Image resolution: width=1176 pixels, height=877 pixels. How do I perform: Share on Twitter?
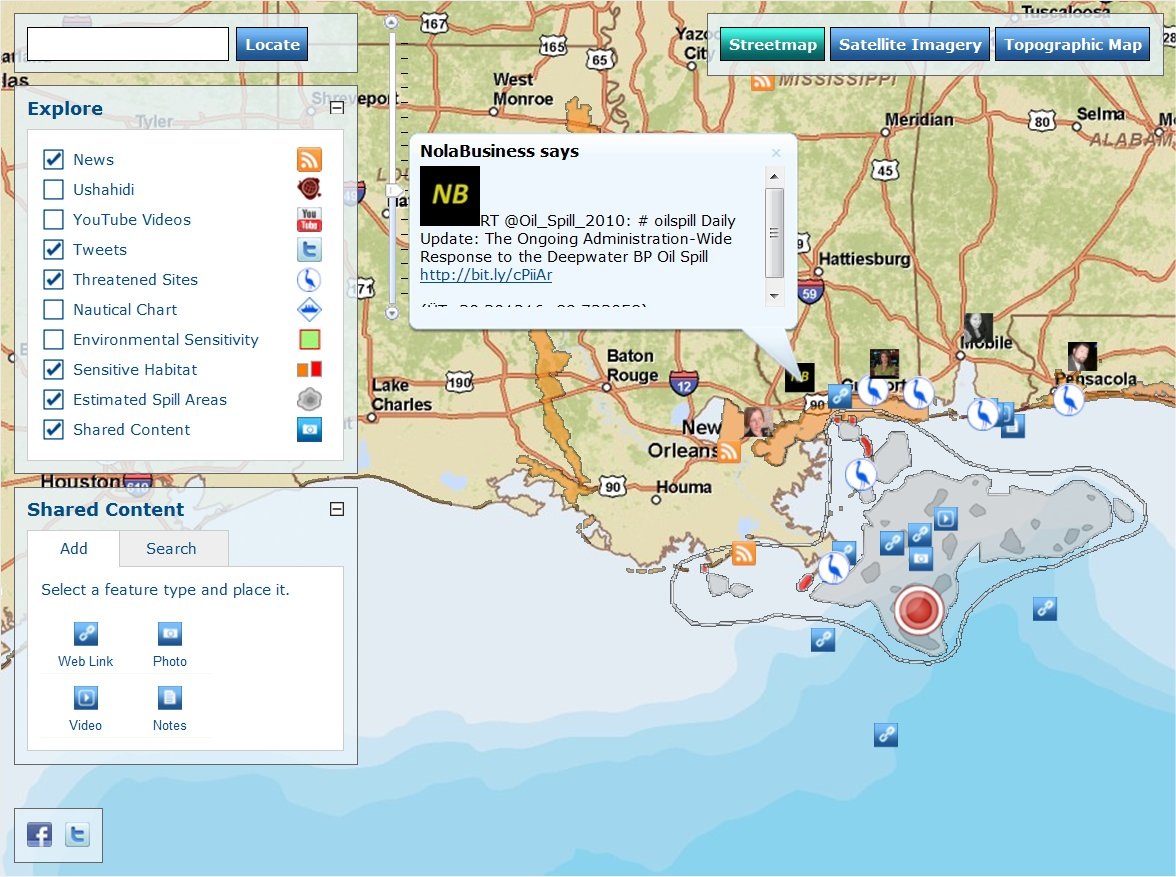tap(77, 834)
